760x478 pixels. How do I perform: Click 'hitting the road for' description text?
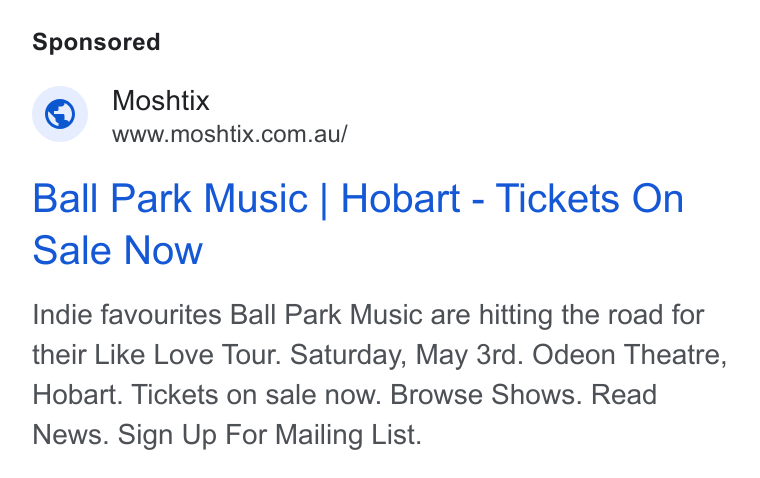coord(591,315)
